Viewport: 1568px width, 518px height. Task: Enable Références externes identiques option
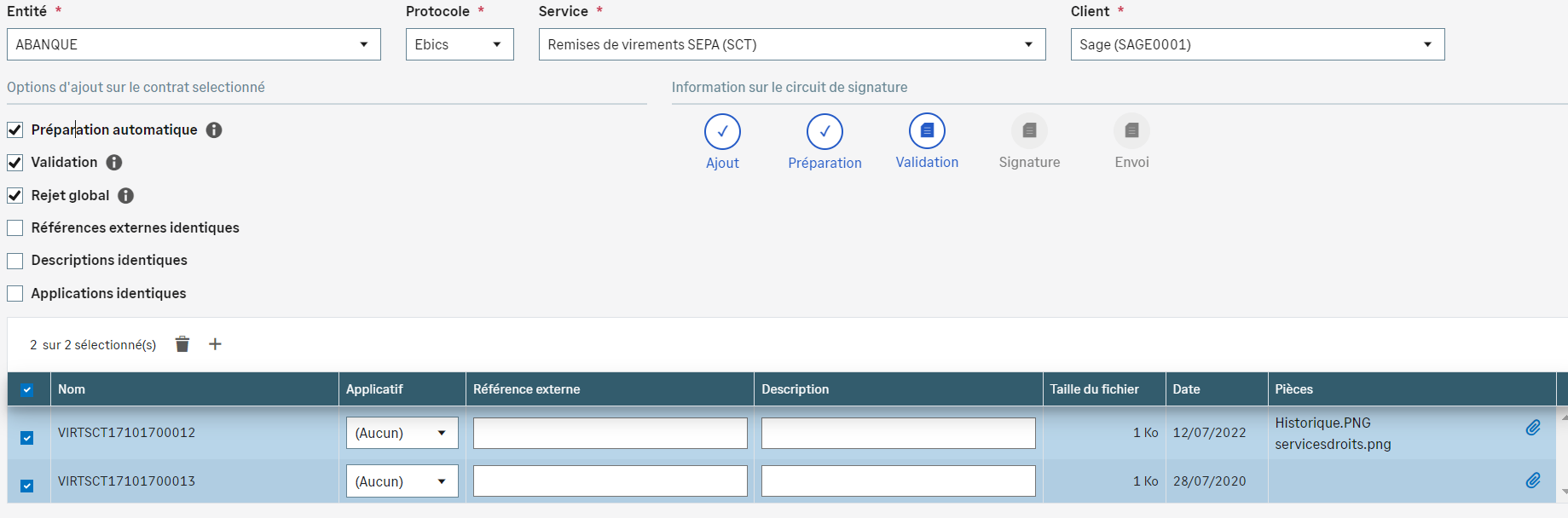[x=15, y=228]
